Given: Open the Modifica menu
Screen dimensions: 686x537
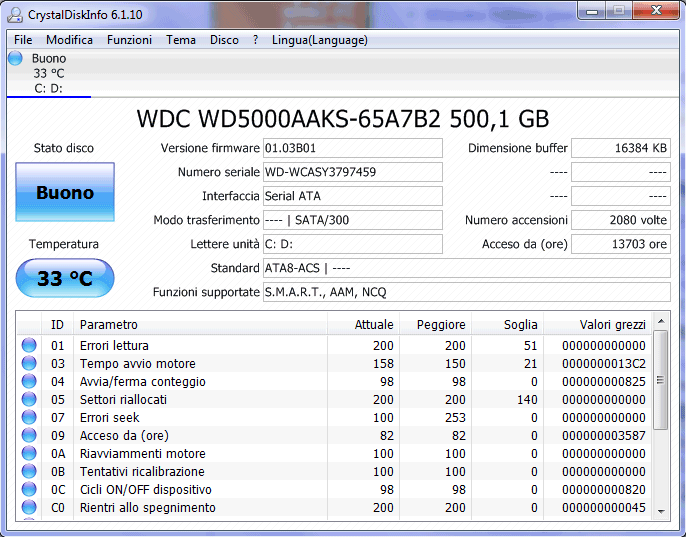Looking at the screenshot, I should 69,40.
